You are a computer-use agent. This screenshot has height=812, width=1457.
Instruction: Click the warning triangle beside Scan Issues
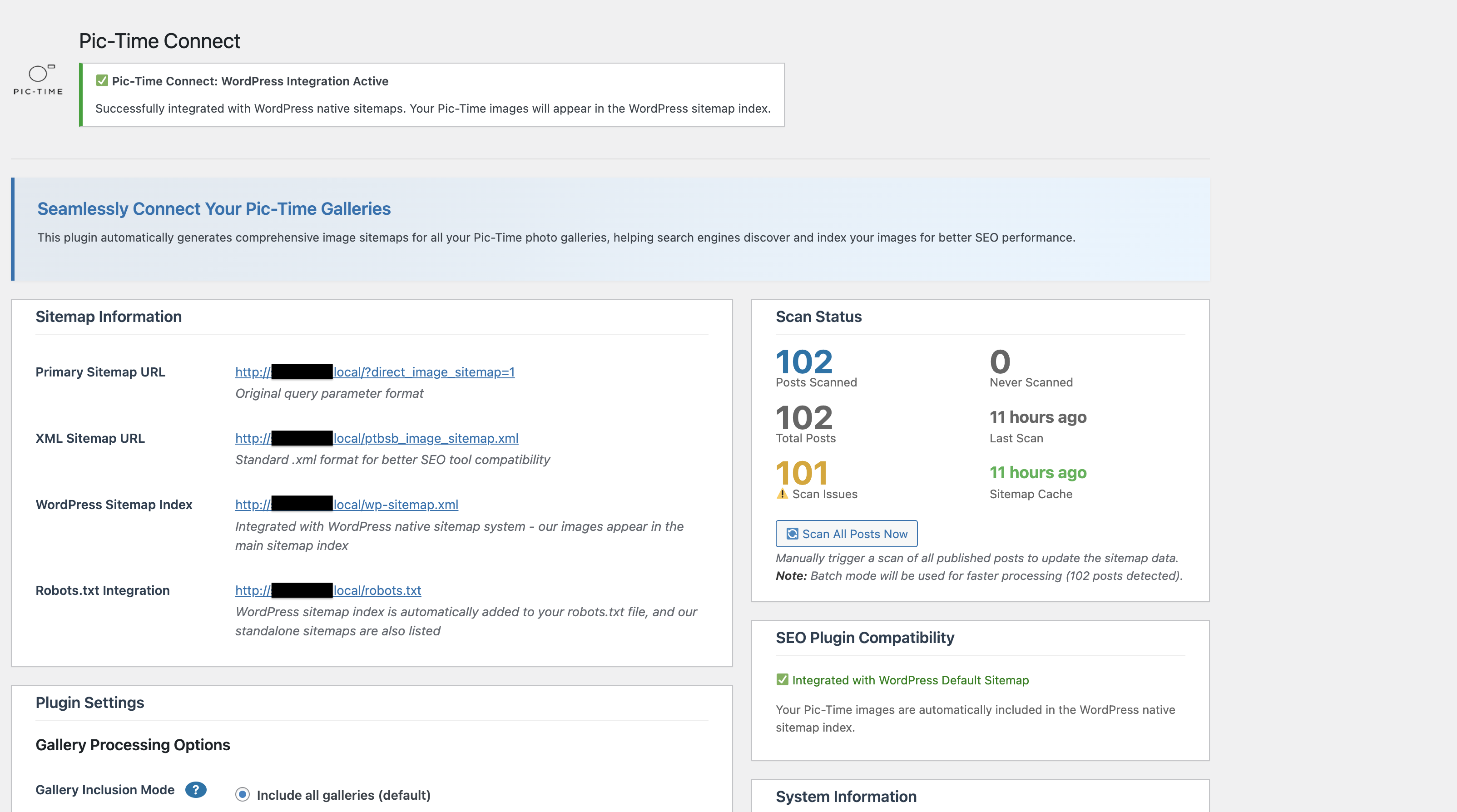(782, 493)
